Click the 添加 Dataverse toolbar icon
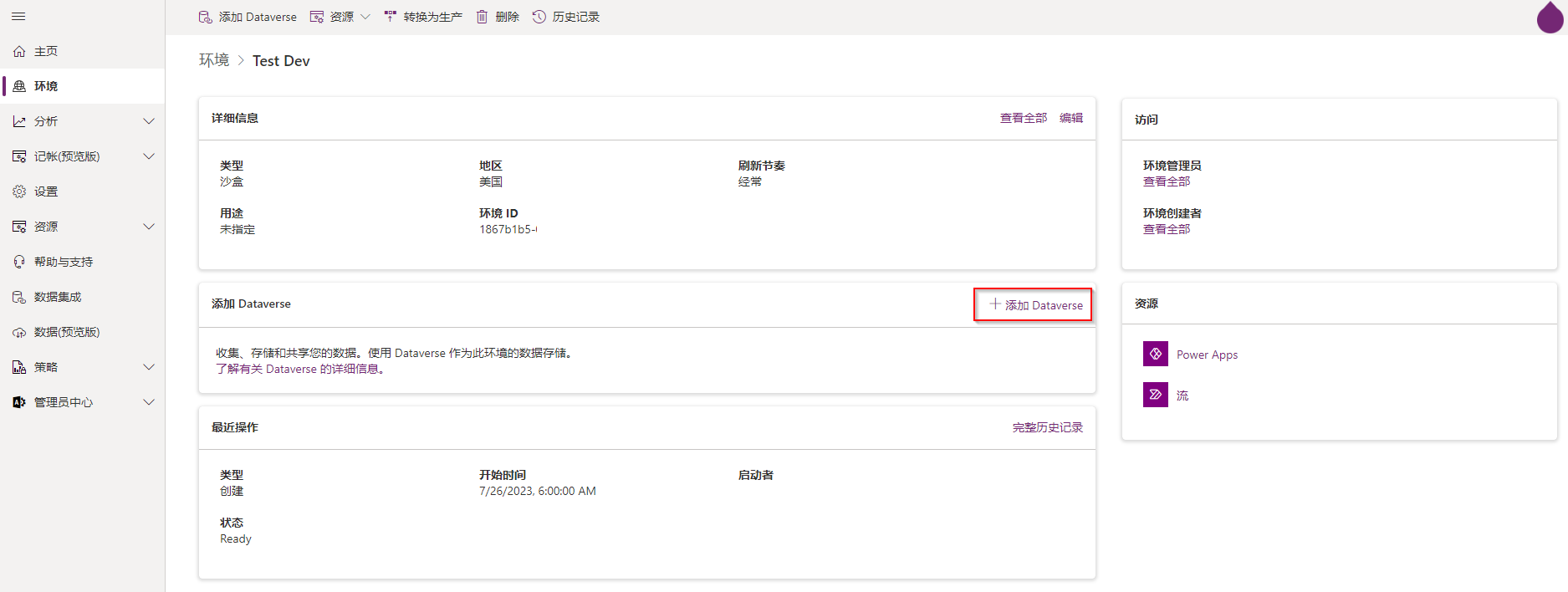 (x=205, y=17)
